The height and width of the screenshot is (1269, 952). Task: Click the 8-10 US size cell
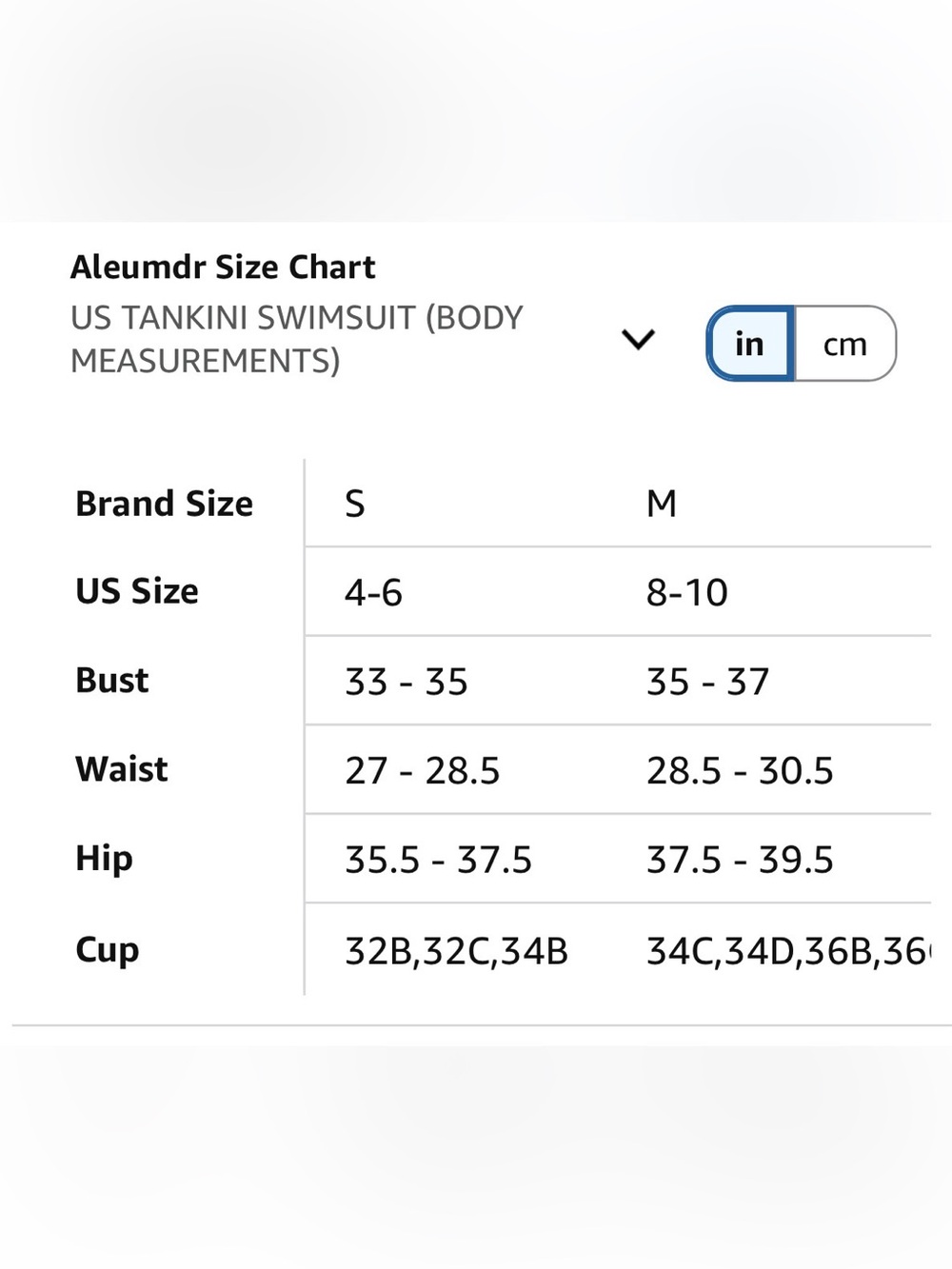click(687, 593)
